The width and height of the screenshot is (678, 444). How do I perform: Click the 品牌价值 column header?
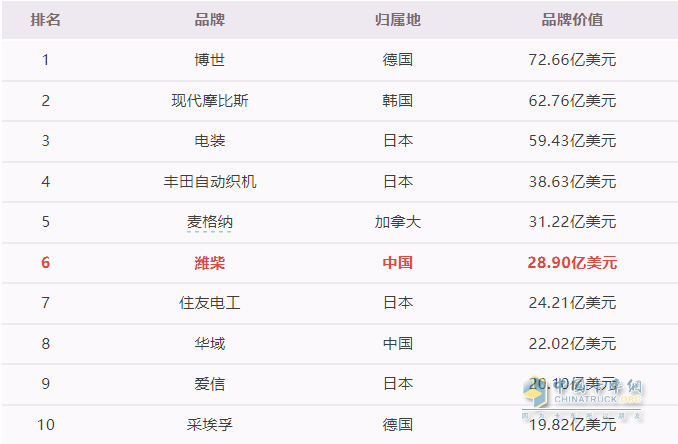click(x=572, y=19)
